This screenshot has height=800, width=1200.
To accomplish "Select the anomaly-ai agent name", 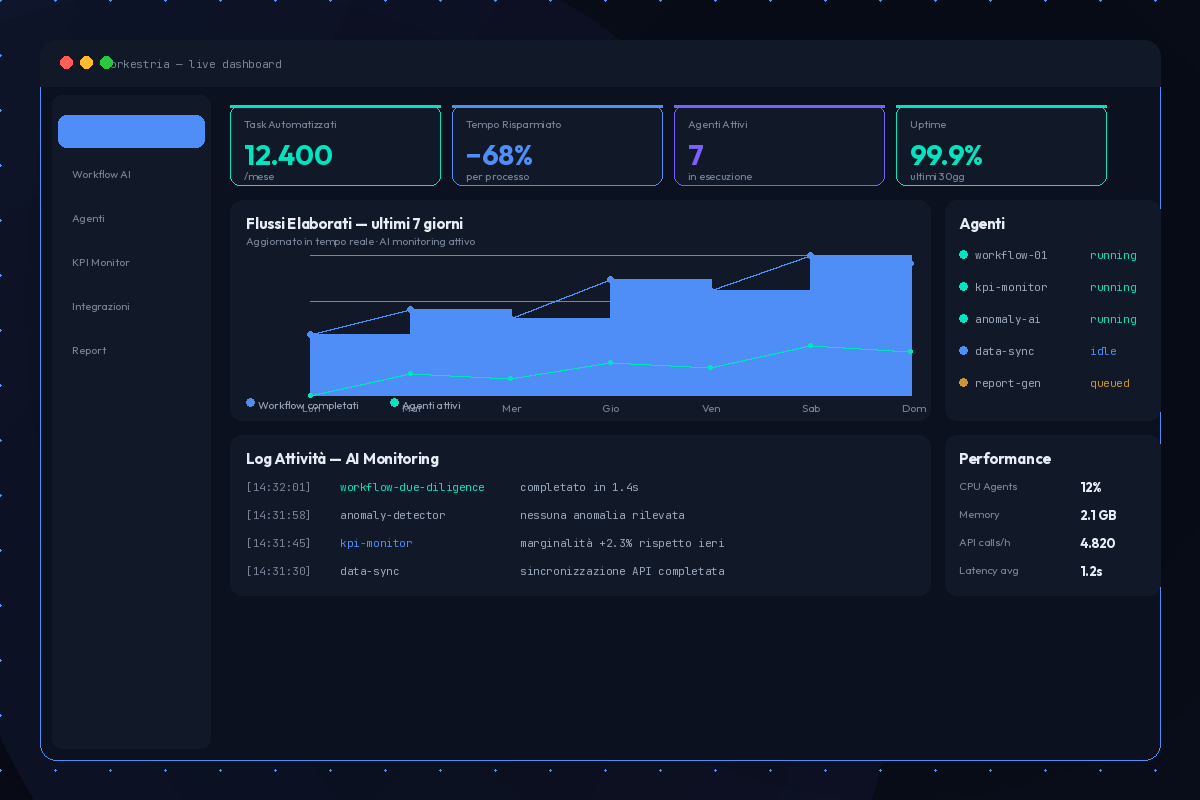I will pos(1008,320).
